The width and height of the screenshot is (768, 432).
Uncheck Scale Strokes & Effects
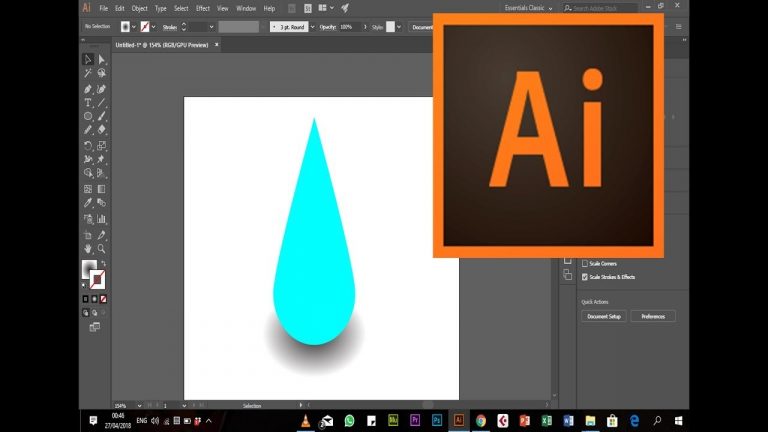click(585, 277)
